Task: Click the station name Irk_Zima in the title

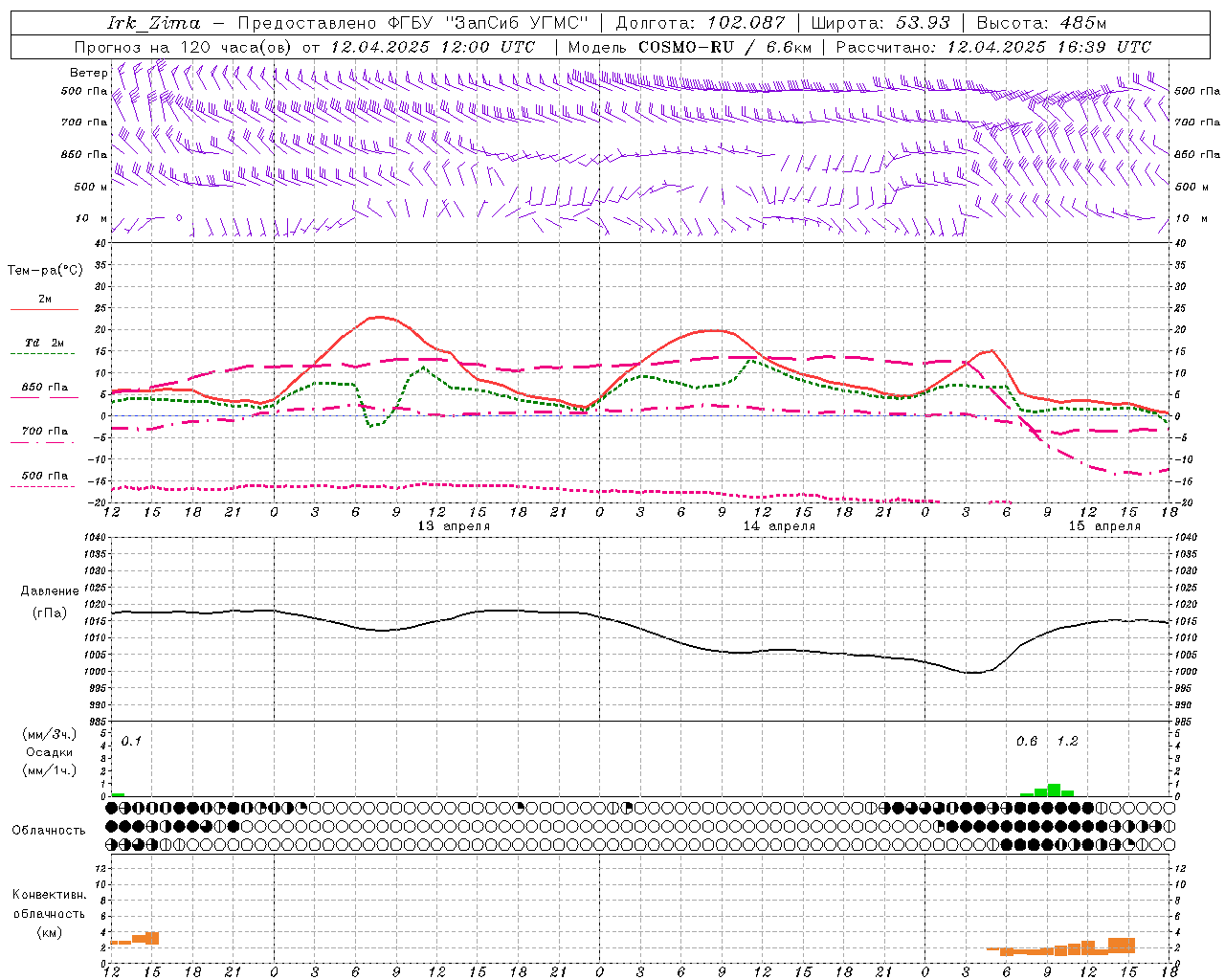Action: [x=154, y=23]
